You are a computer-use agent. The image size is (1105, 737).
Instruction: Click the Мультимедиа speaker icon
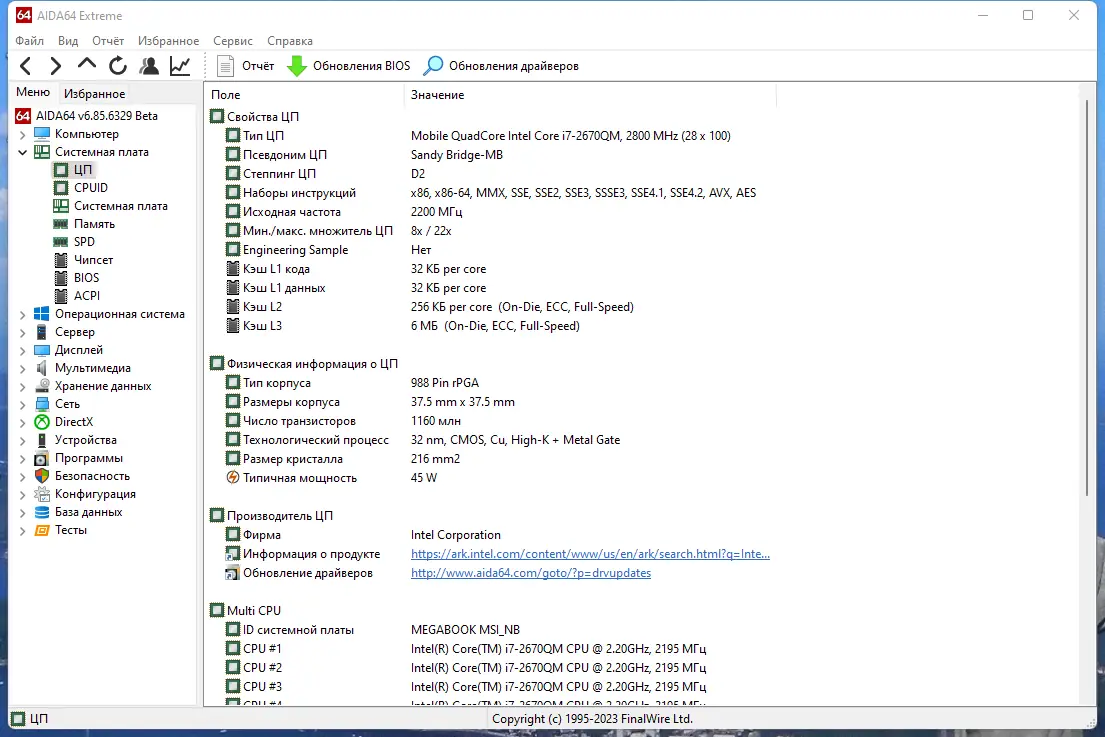click(42, 368)
